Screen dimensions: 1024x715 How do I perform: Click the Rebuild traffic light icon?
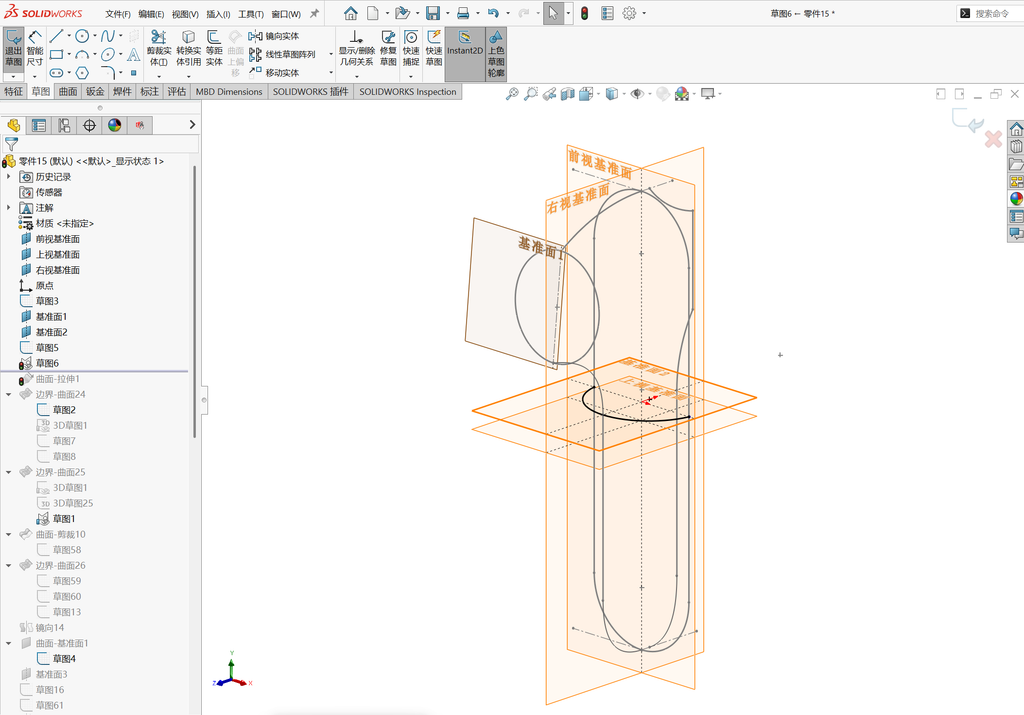click(x=584, y=13)
